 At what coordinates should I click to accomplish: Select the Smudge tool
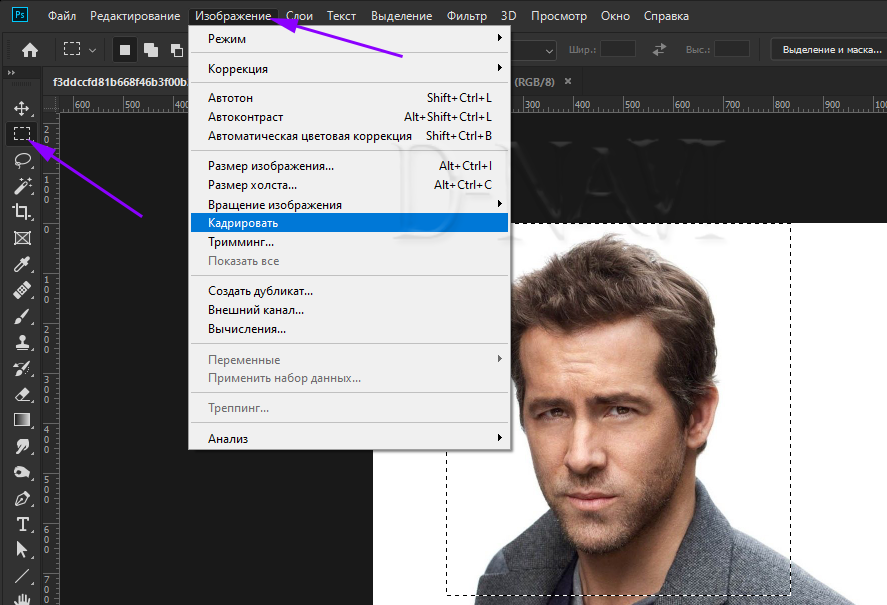(22, 446)
